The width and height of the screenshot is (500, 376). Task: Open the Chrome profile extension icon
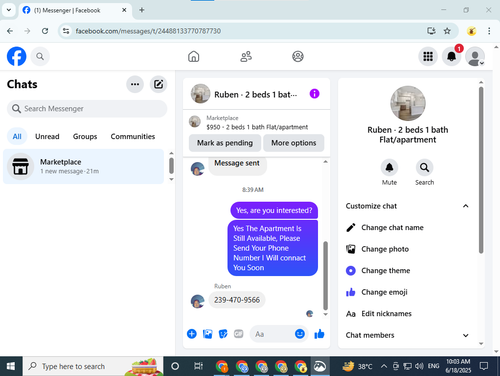click(x=471, y=31)
